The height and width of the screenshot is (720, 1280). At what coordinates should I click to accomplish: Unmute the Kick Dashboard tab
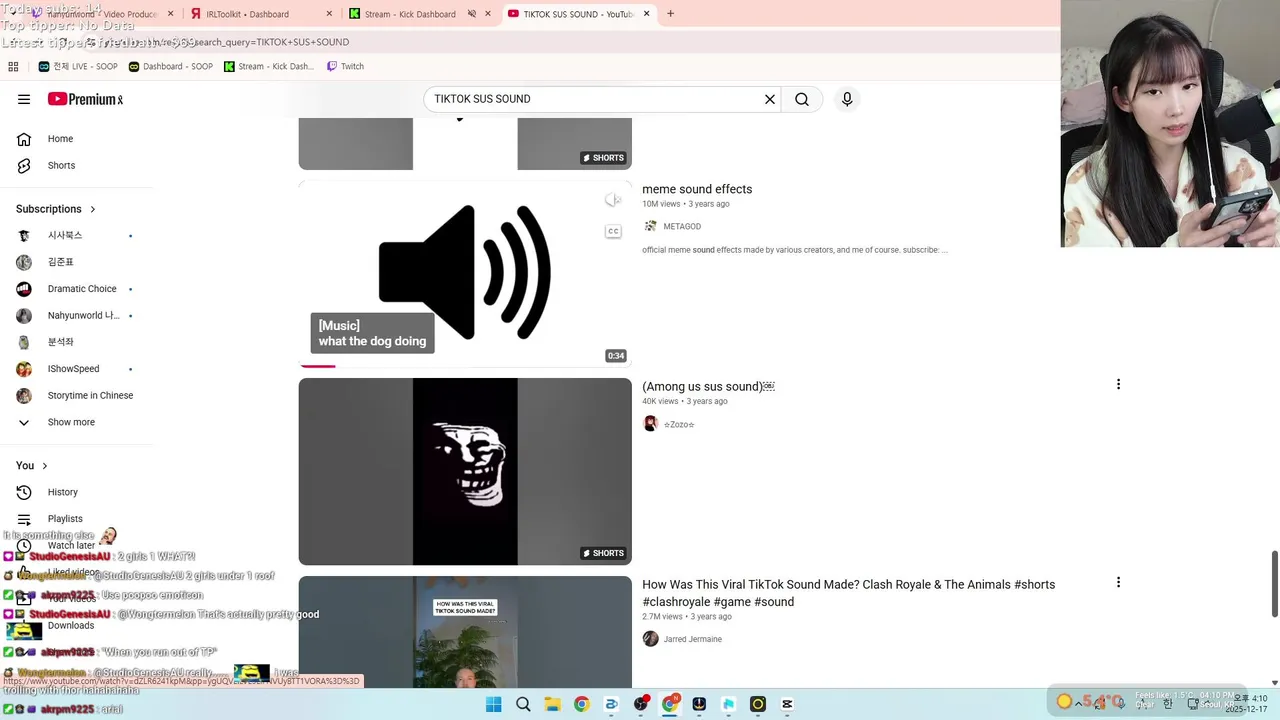coord(472,14)
